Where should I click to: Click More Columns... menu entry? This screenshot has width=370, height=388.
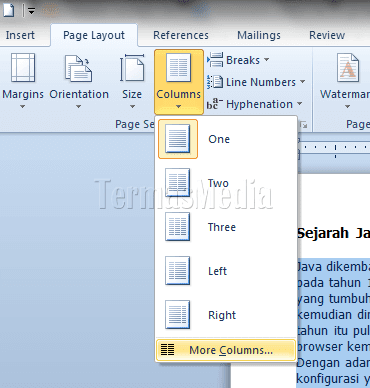[x=226, y=350]
